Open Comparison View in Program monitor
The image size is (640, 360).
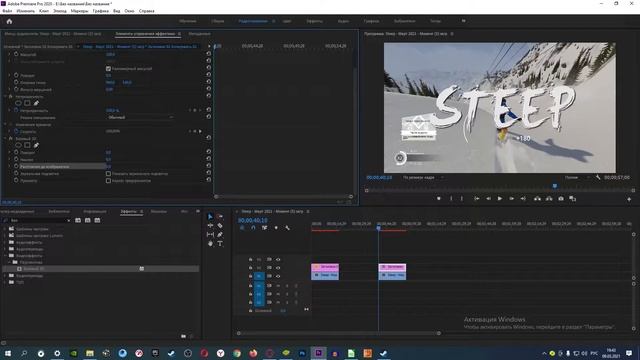pos(573,199)
